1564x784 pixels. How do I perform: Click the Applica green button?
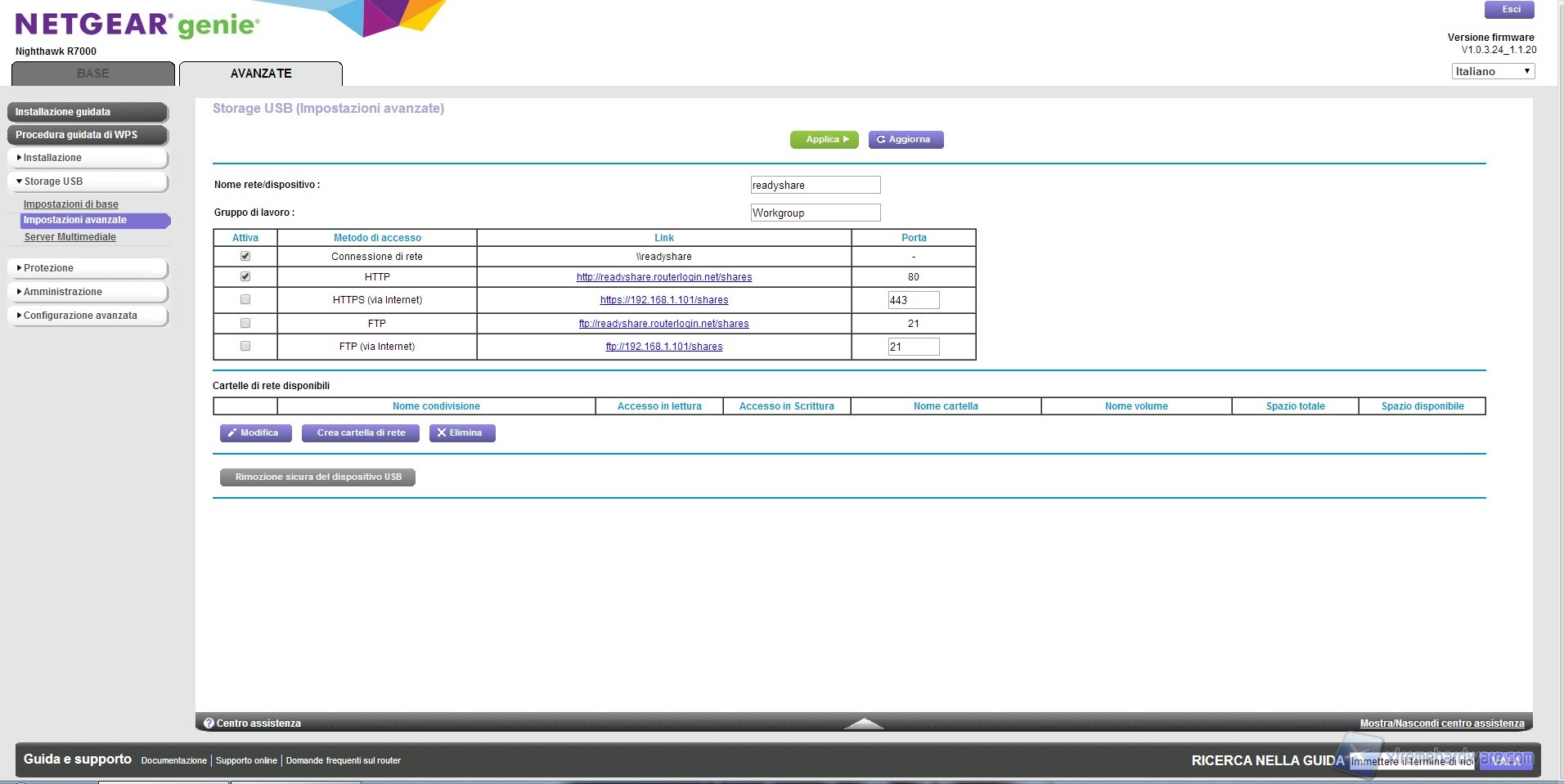(824, 140)
